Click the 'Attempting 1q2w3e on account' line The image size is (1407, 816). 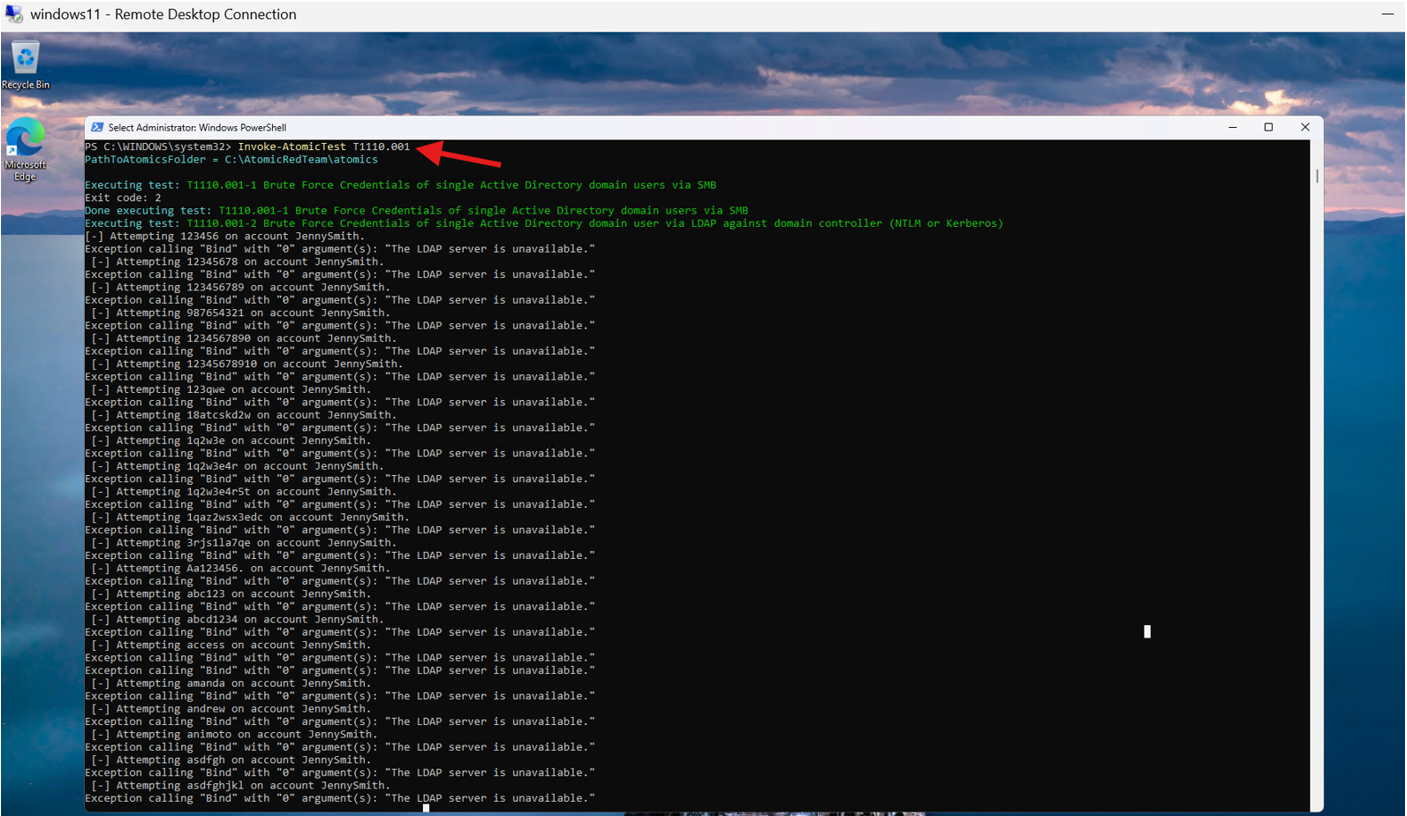pyautogui.click(x=231, y=440)
